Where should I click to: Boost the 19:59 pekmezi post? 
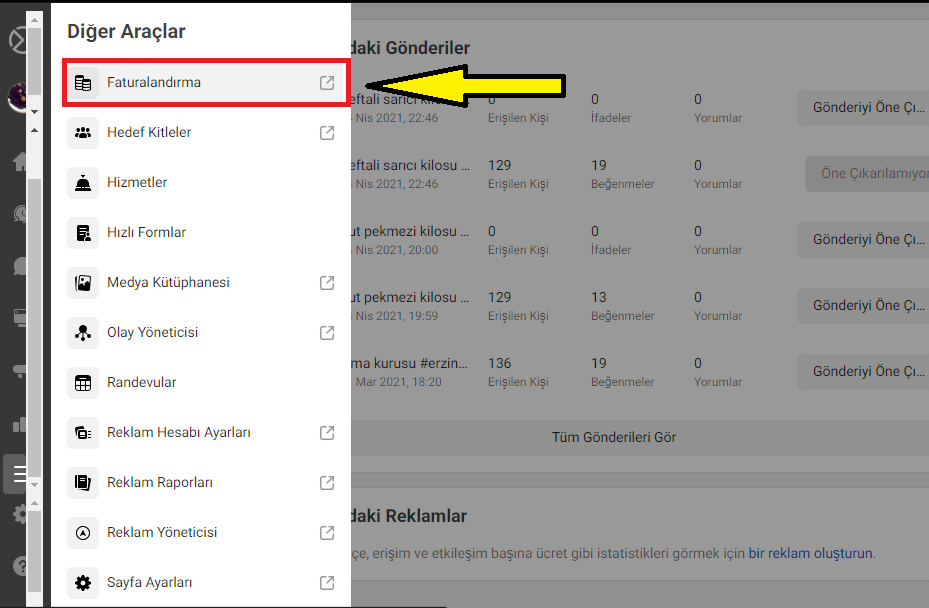pos(864,306)
